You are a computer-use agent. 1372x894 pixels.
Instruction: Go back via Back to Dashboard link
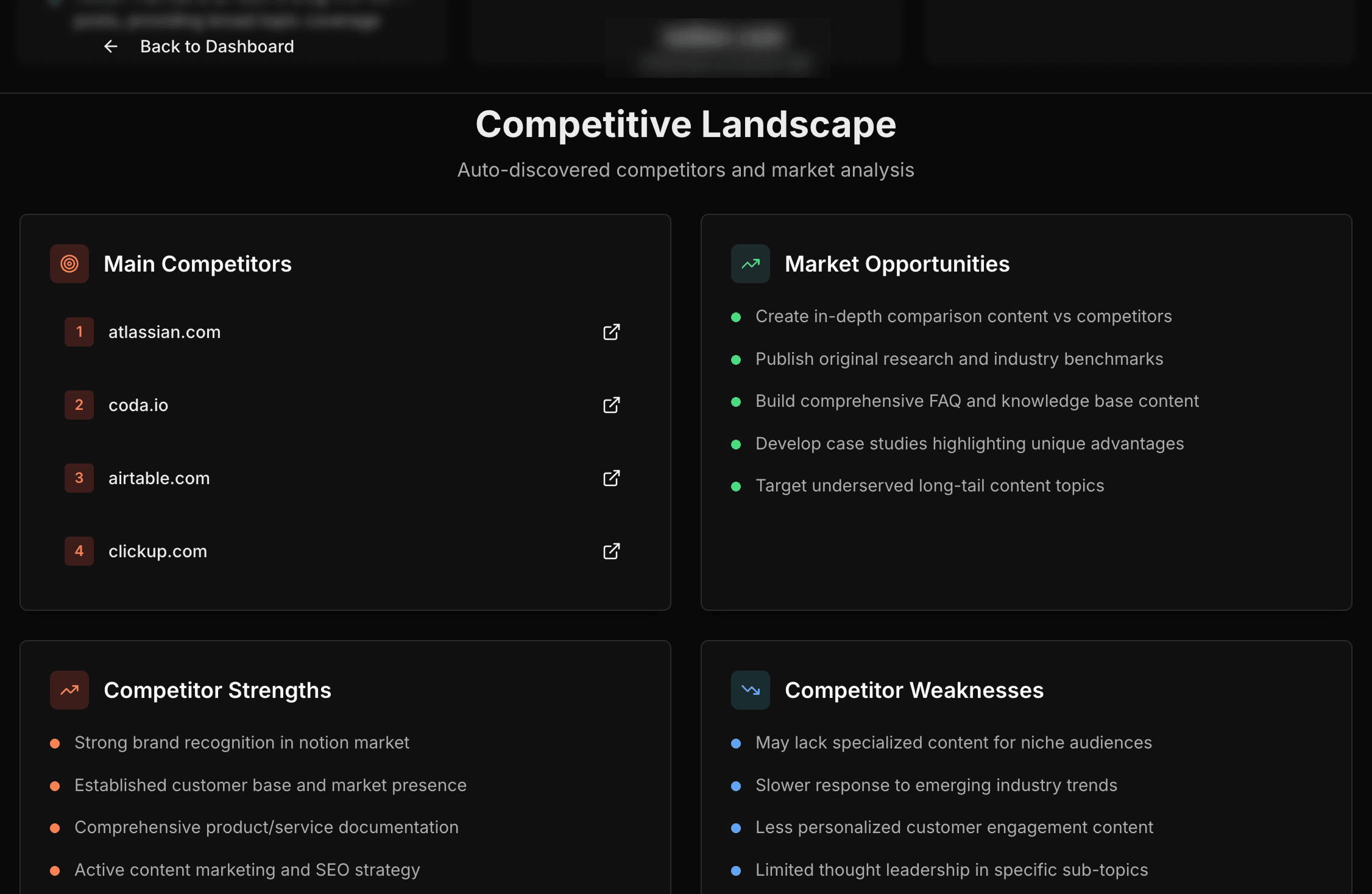click(217, 46)
